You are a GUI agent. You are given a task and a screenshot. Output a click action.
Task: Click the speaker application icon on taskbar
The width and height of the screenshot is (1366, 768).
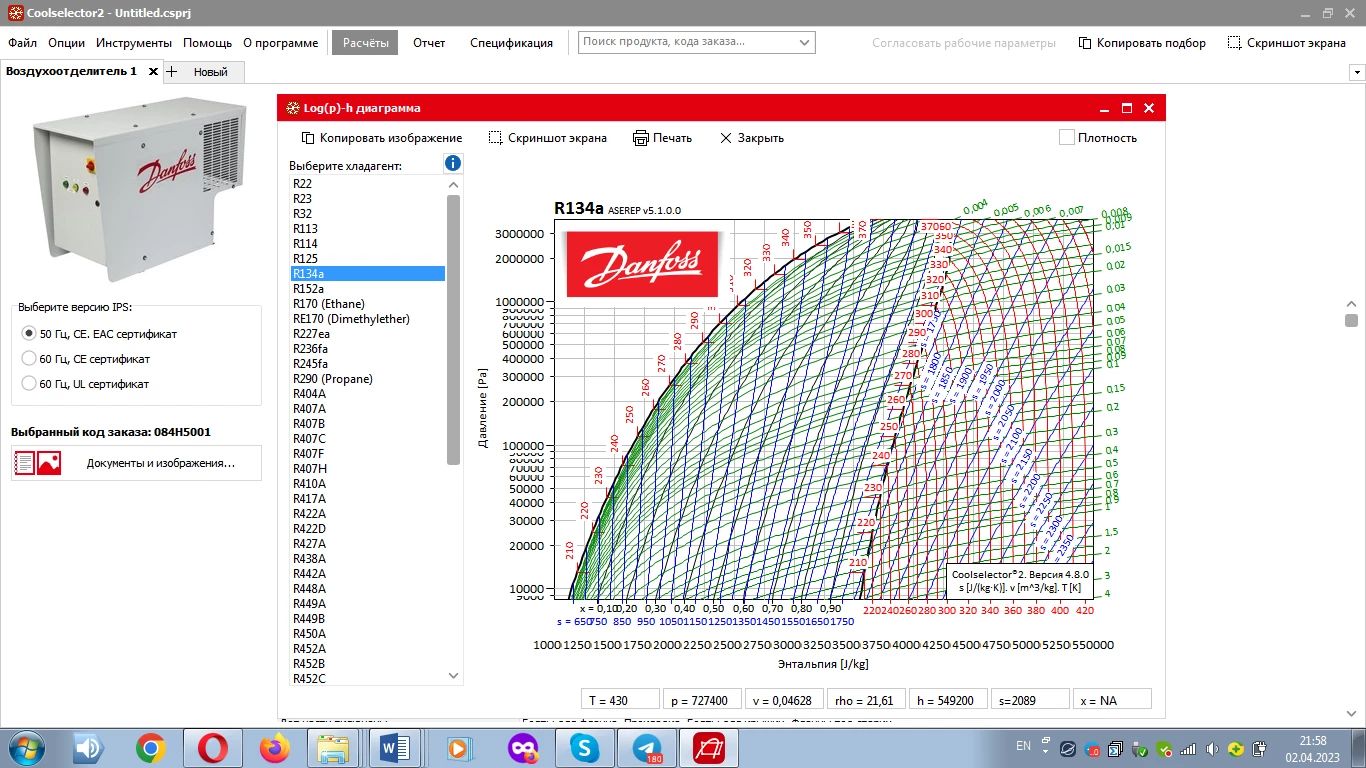[x=89, y=748]
